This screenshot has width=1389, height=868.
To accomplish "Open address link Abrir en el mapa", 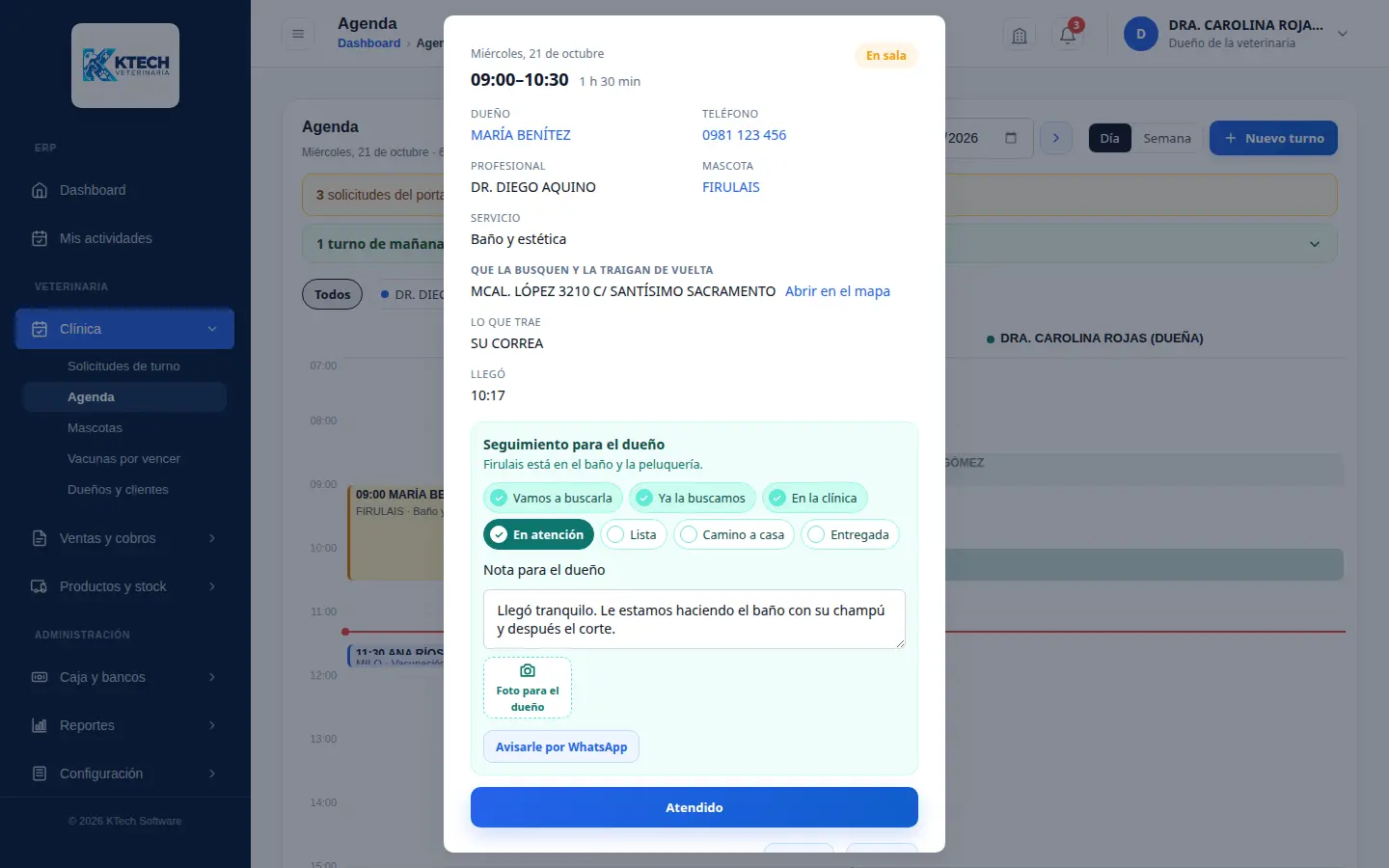I will click(x=837, y=291).
